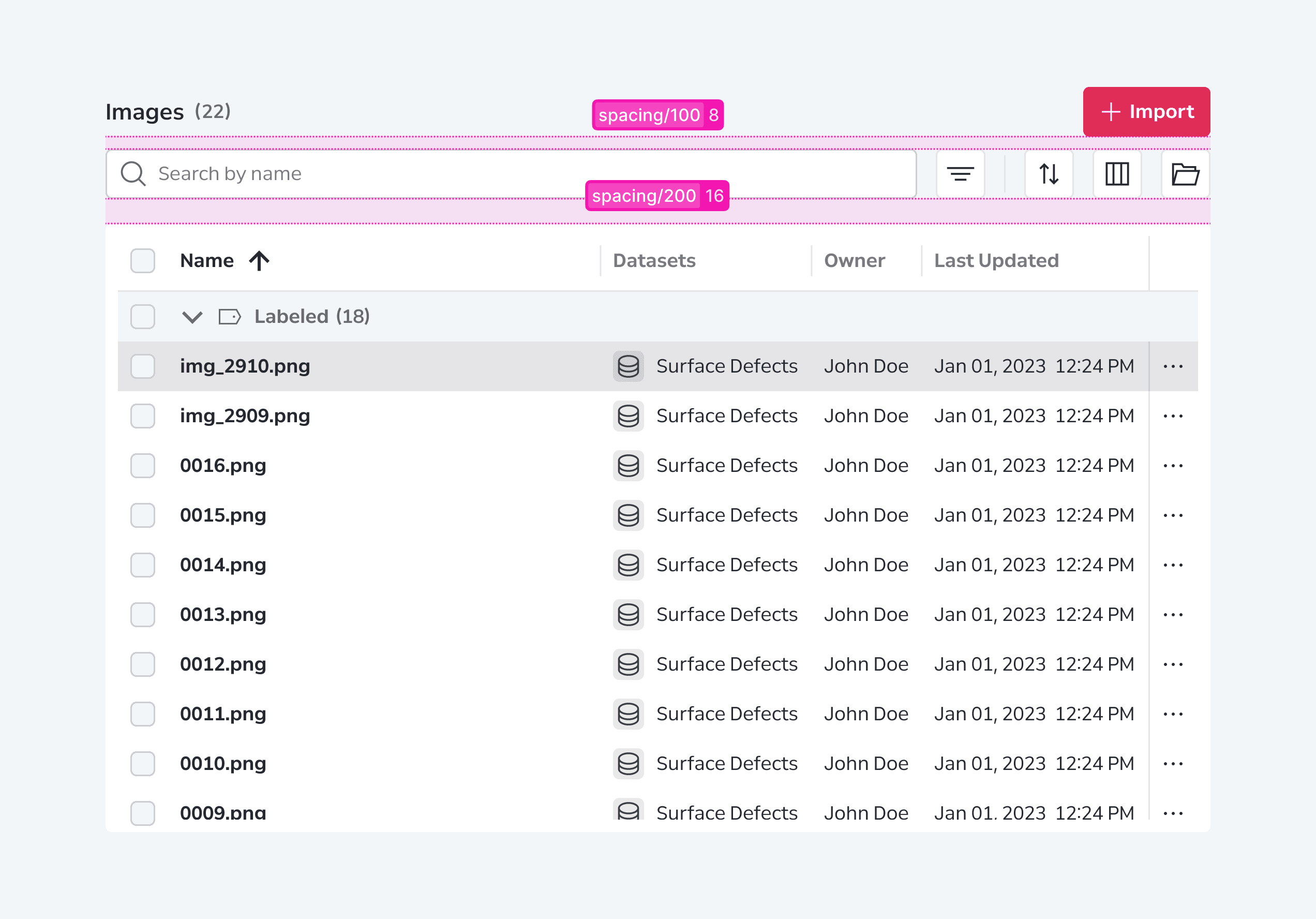
Task: Toggle the Labeled (18) group checkbox
Action: 143,317
